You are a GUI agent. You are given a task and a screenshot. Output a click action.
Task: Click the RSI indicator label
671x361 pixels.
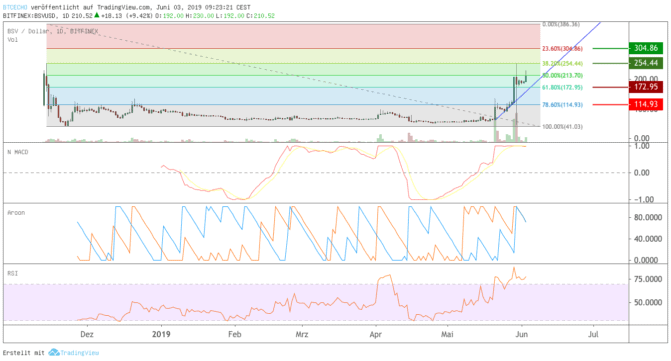(12, 273)
